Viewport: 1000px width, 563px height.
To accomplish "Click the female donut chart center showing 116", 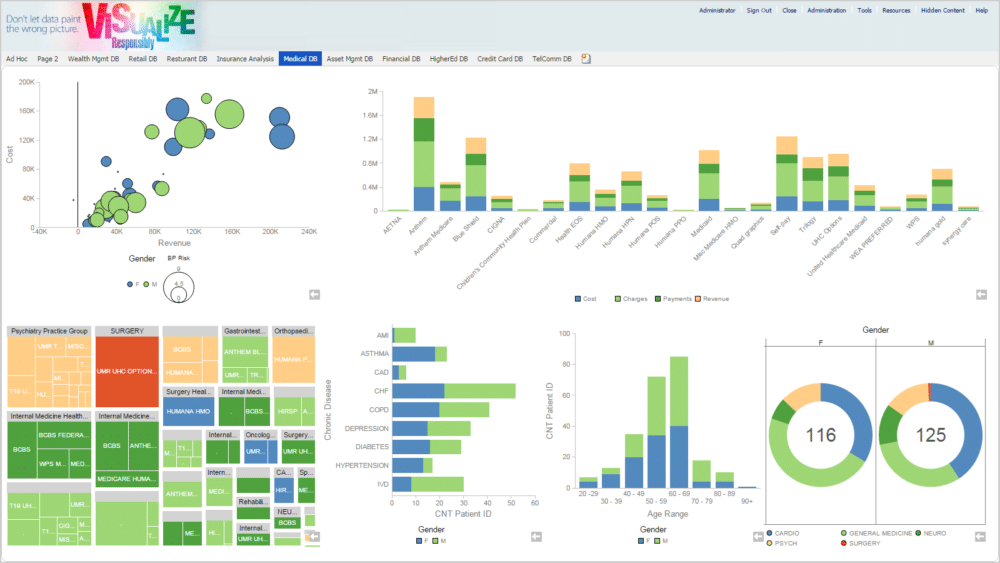I will (819, 435).
